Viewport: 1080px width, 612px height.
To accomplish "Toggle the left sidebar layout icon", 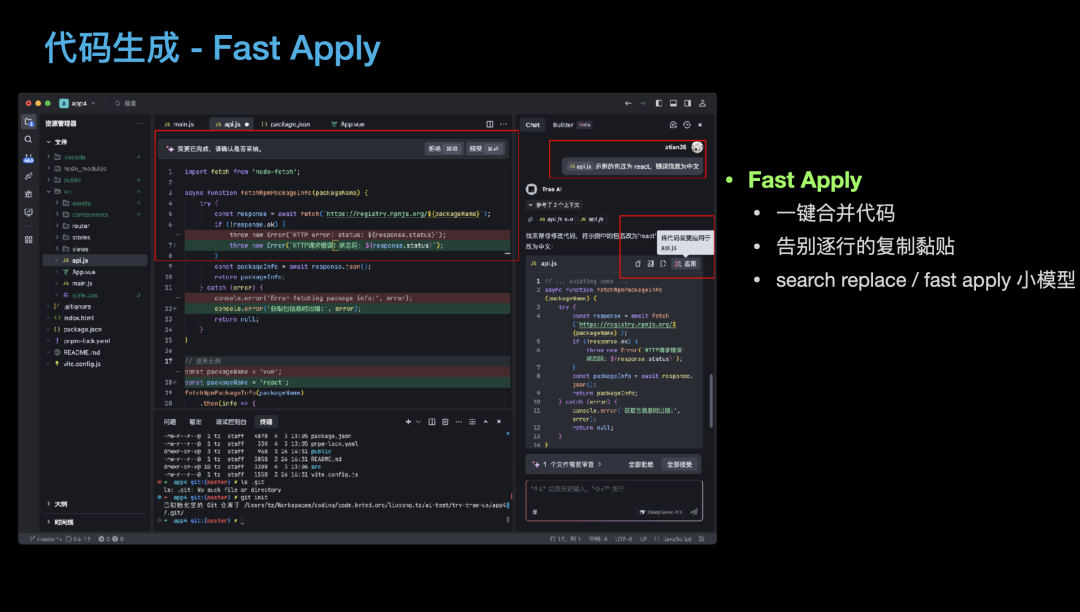I will 659,103.
